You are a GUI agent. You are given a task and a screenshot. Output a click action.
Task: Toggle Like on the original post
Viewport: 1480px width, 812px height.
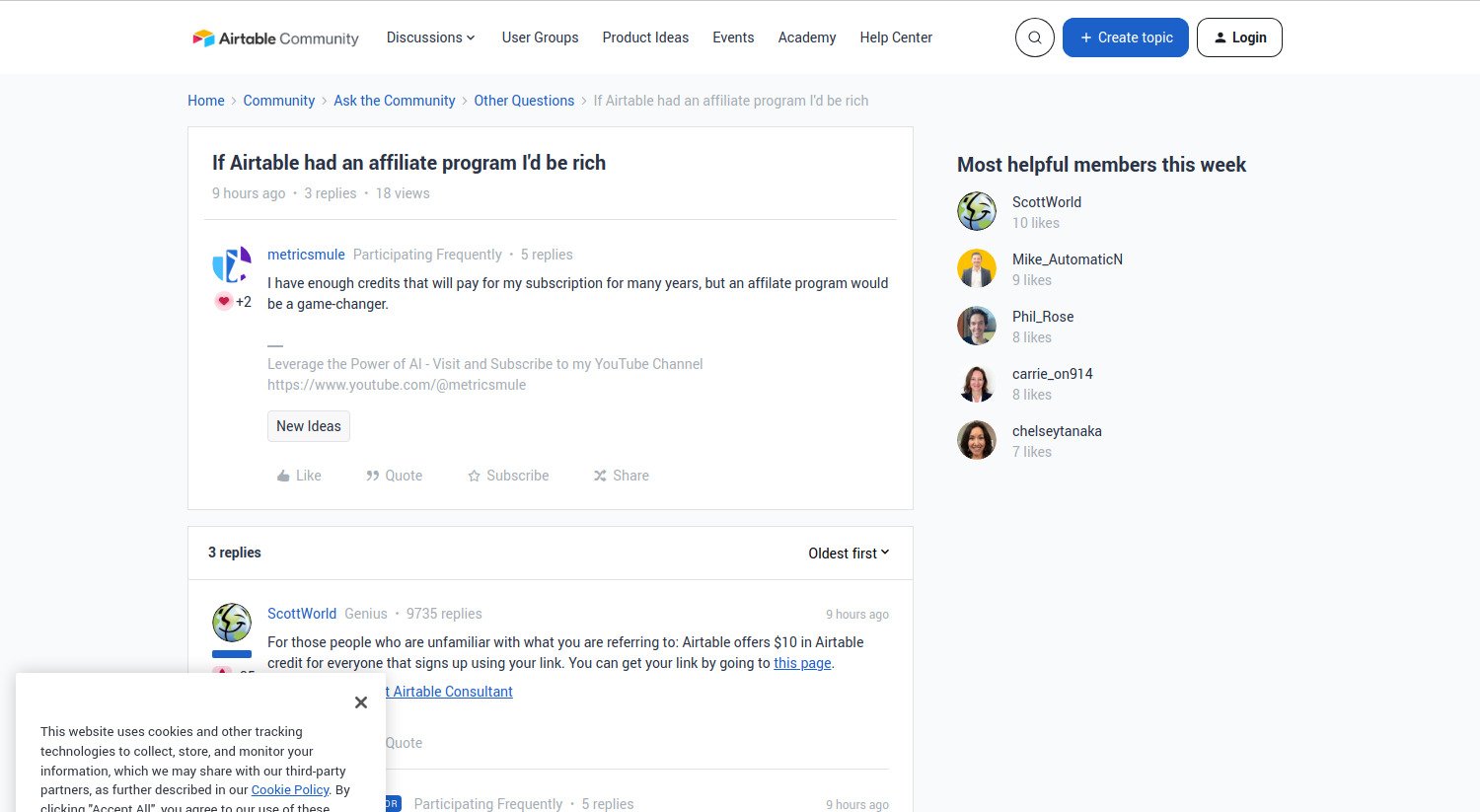[298, 475]
